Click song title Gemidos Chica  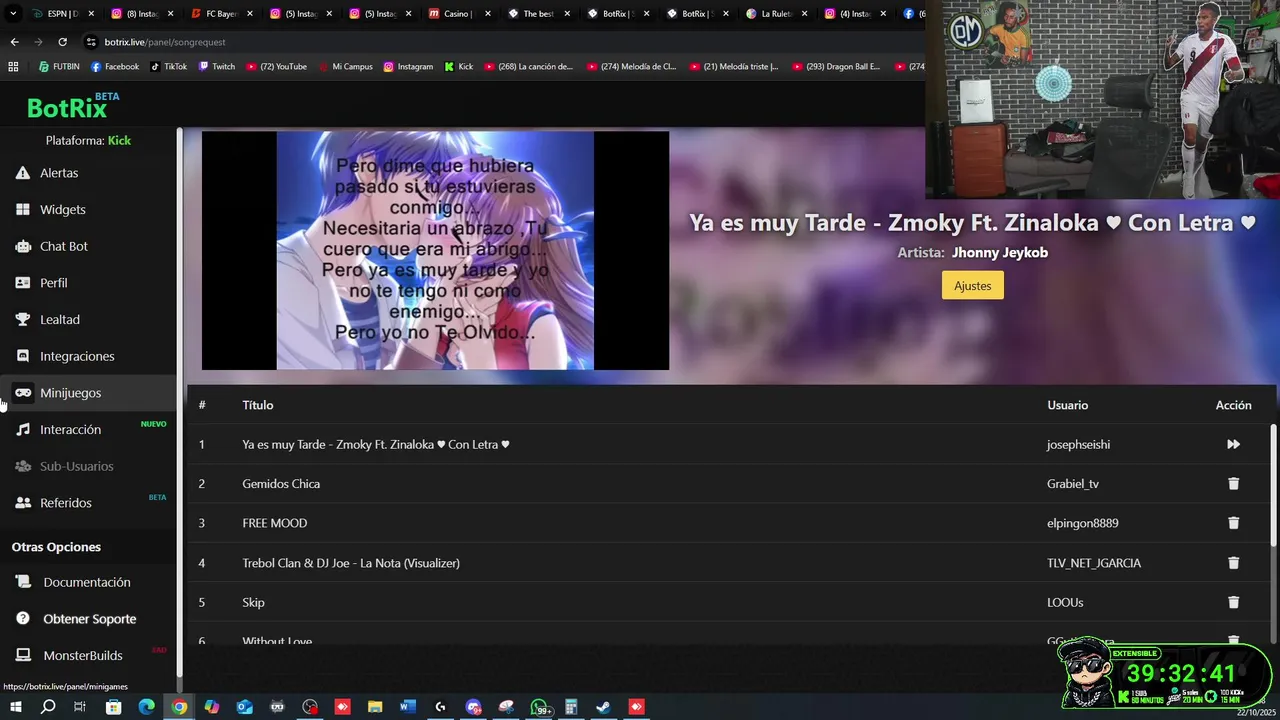tap(281, 483)
